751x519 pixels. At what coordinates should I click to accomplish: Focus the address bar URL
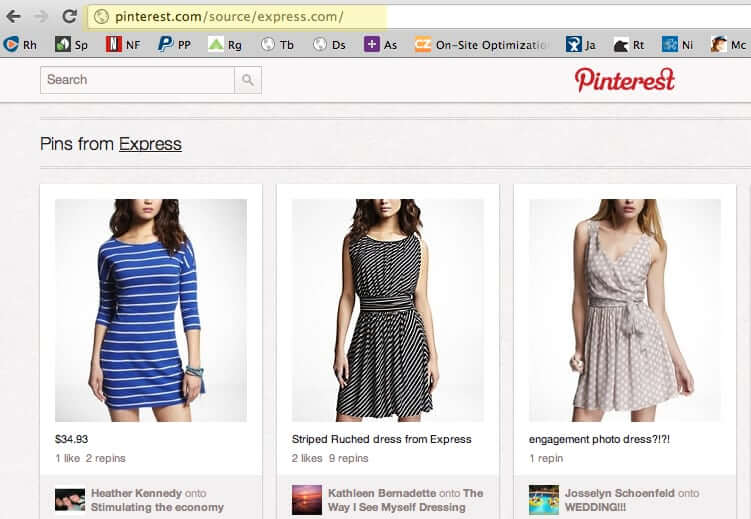point(229,17)
